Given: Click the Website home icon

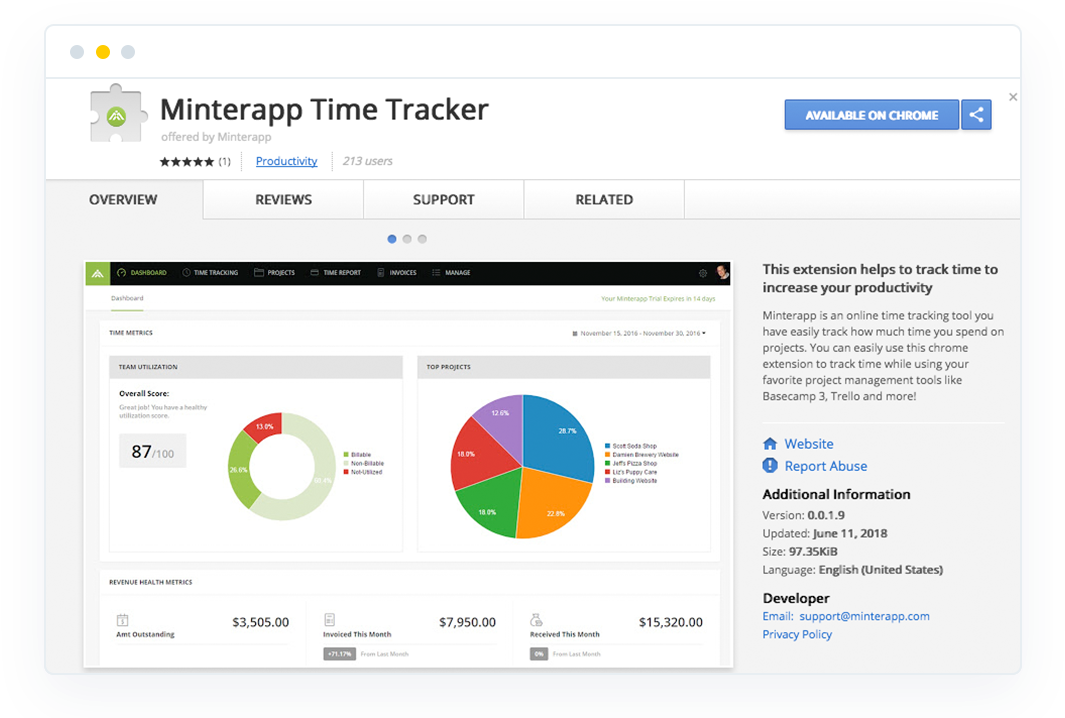Looking at the screenshot, I should tap(770, 444).
